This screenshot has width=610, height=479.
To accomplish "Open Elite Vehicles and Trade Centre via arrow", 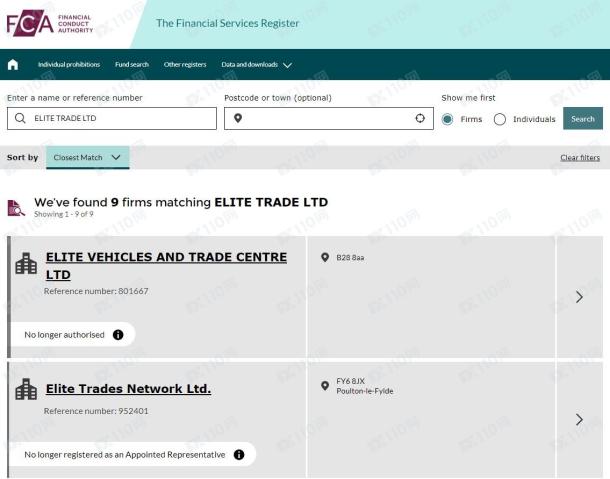I will [x=579, y=297].
